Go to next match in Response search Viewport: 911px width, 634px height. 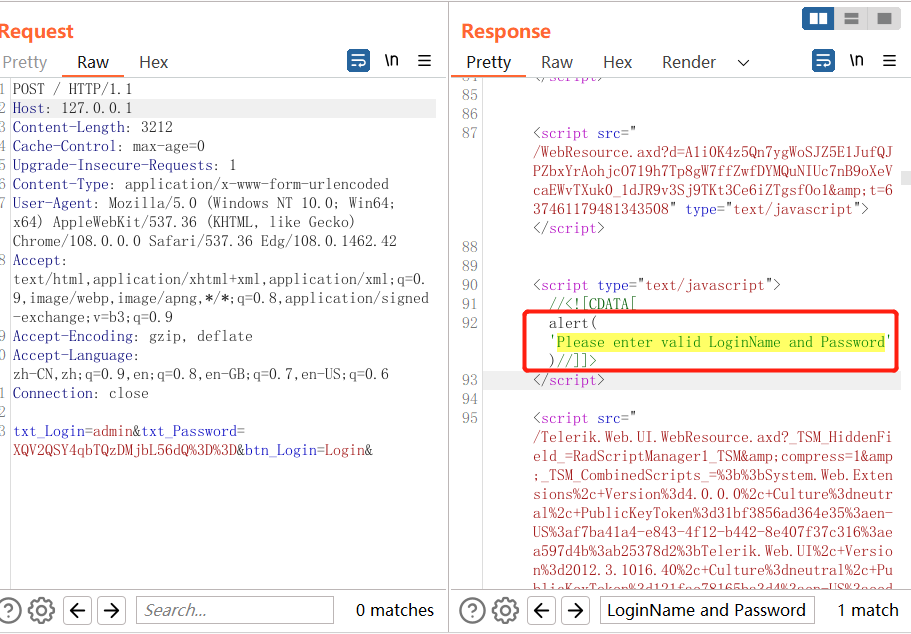tap(576, 610)
